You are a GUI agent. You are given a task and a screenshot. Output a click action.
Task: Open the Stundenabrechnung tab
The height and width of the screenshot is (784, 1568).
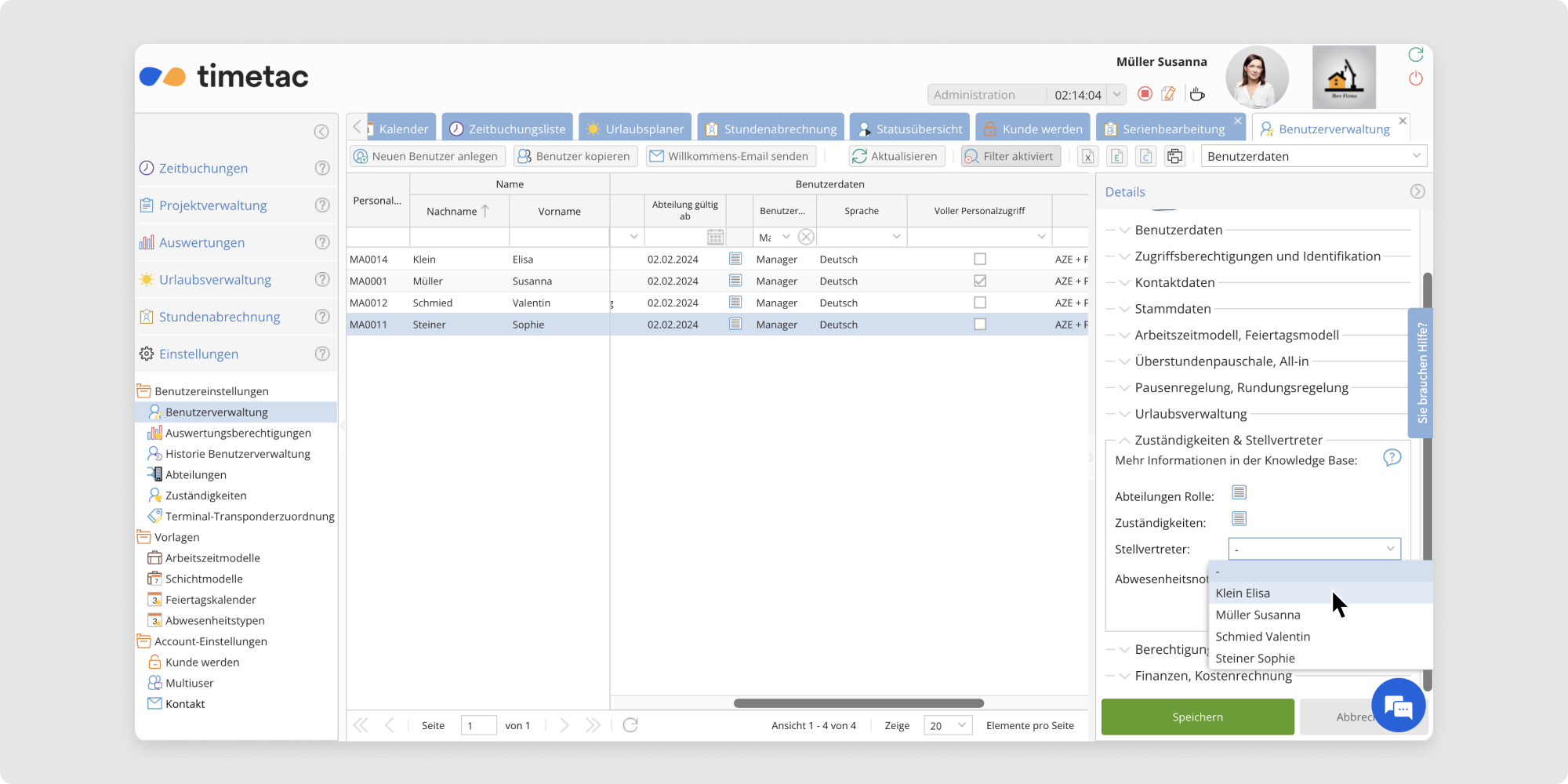[771, 129]
